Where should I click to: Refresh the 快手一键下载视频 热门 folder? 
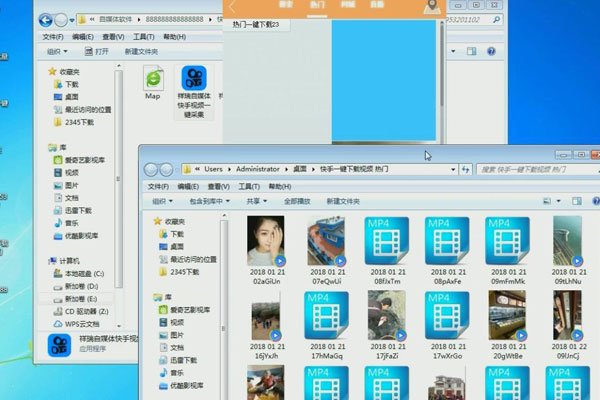[465, 169]
